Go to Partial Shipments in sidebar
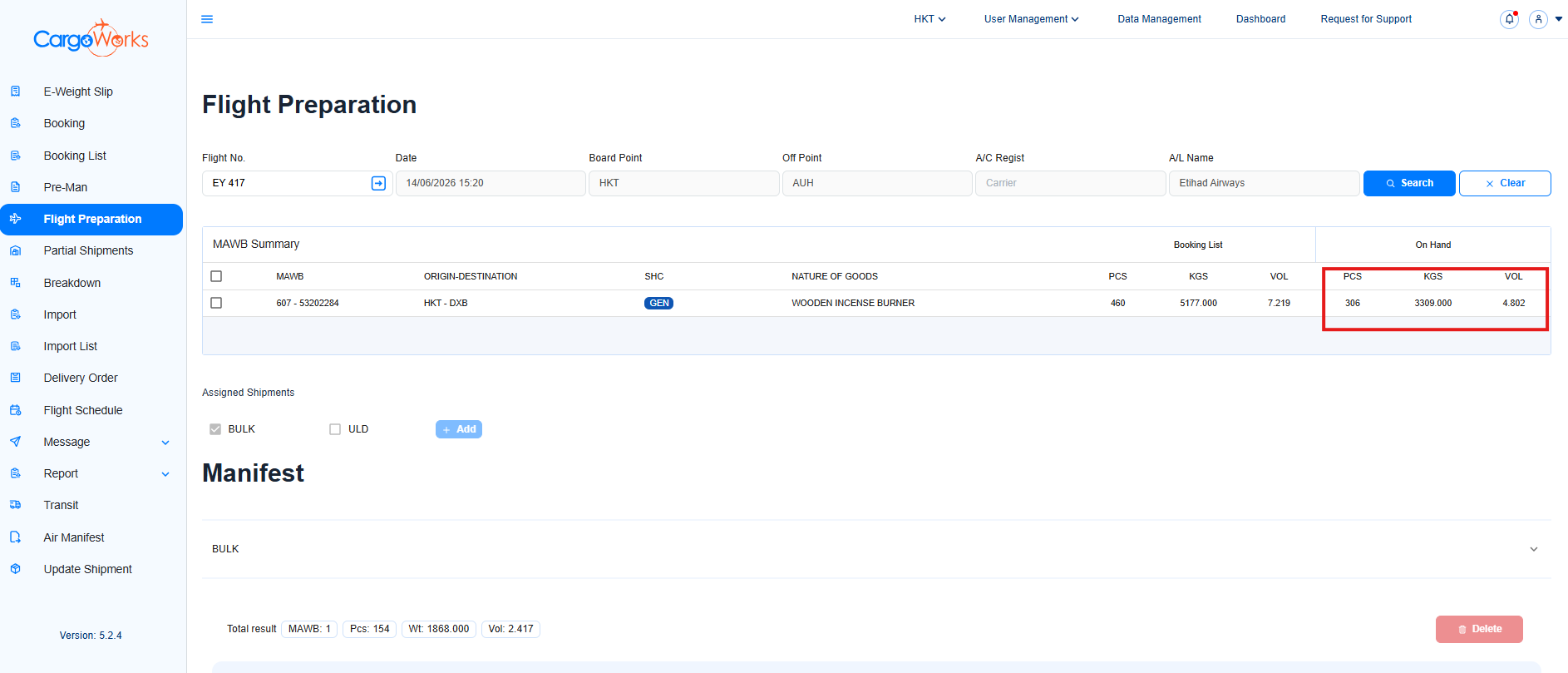 88,250
